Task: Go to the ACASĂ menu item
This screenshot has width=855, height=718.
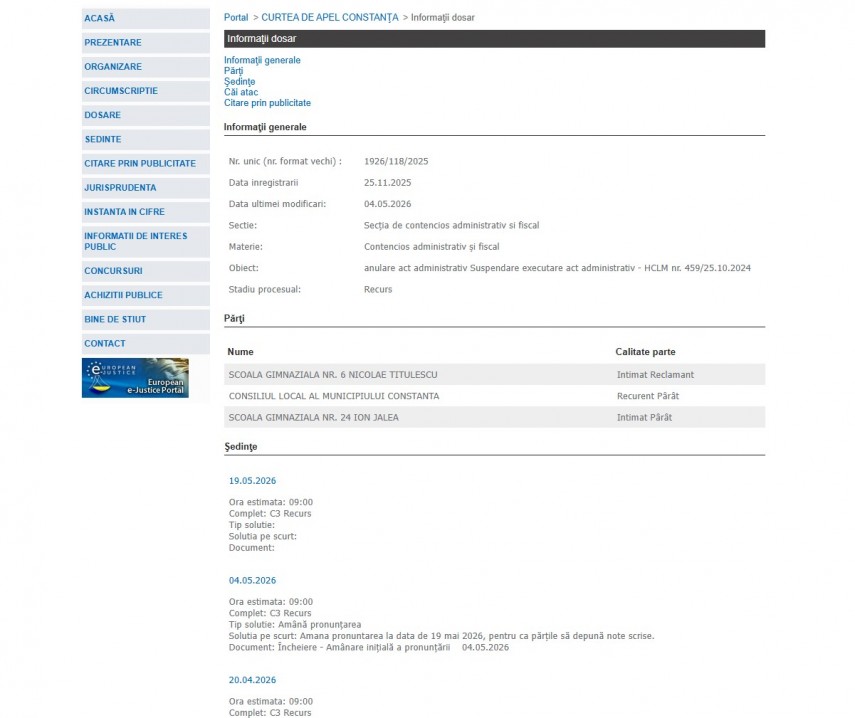Action: pyautogui.click(x=146, y=19)
